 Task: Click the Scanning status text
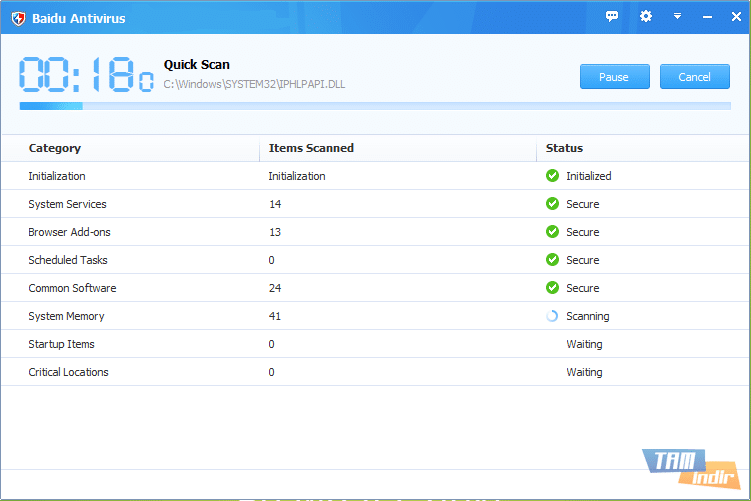point(588,317)
